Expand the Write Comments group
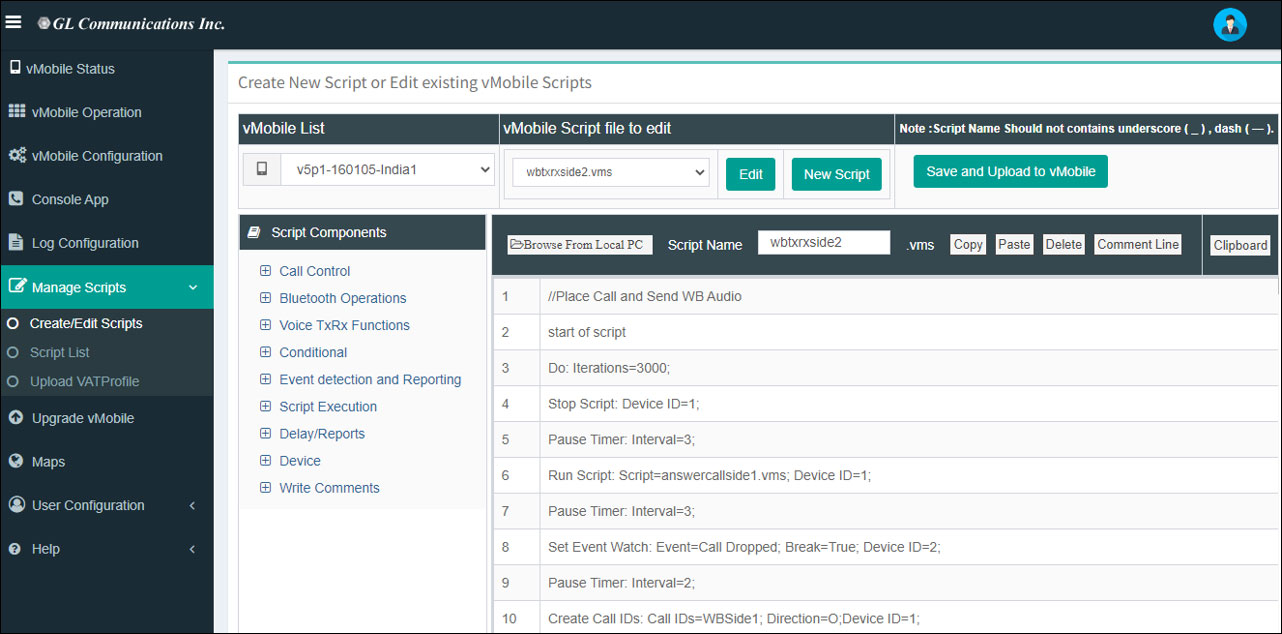The image size is (1282, 634). tap(265, 487)
